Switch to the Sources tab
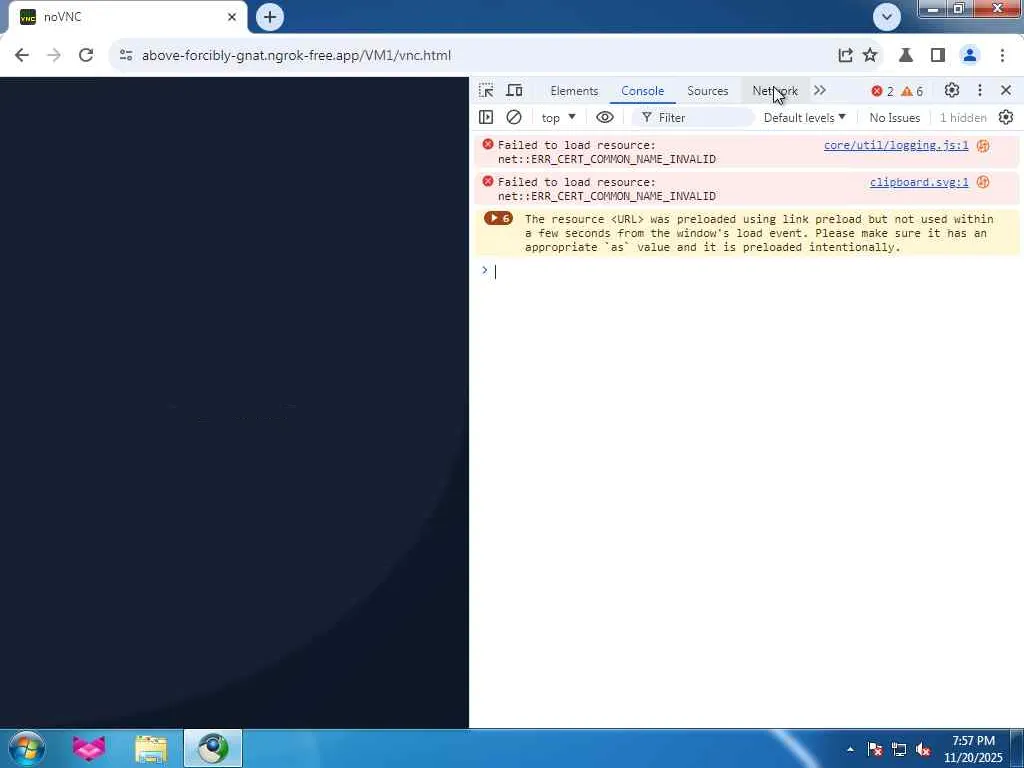1024x768 pixels. 707,91
